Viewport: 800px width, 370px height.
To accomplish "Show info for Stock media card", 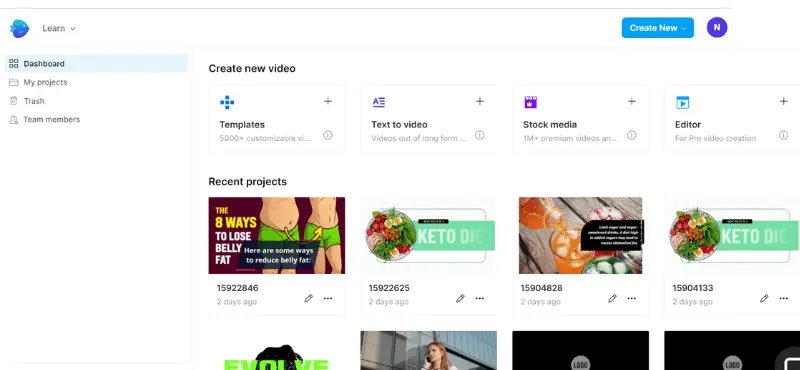I will point(632,135).
